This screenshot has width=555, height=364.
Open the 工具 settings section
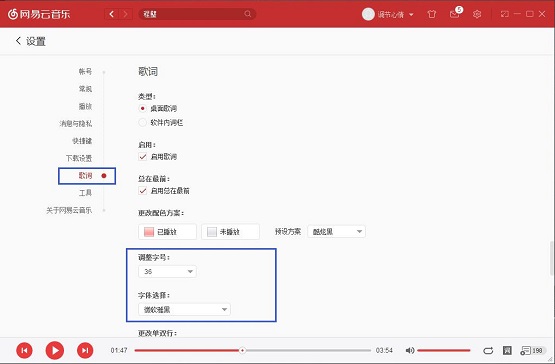tap(85, 193)
